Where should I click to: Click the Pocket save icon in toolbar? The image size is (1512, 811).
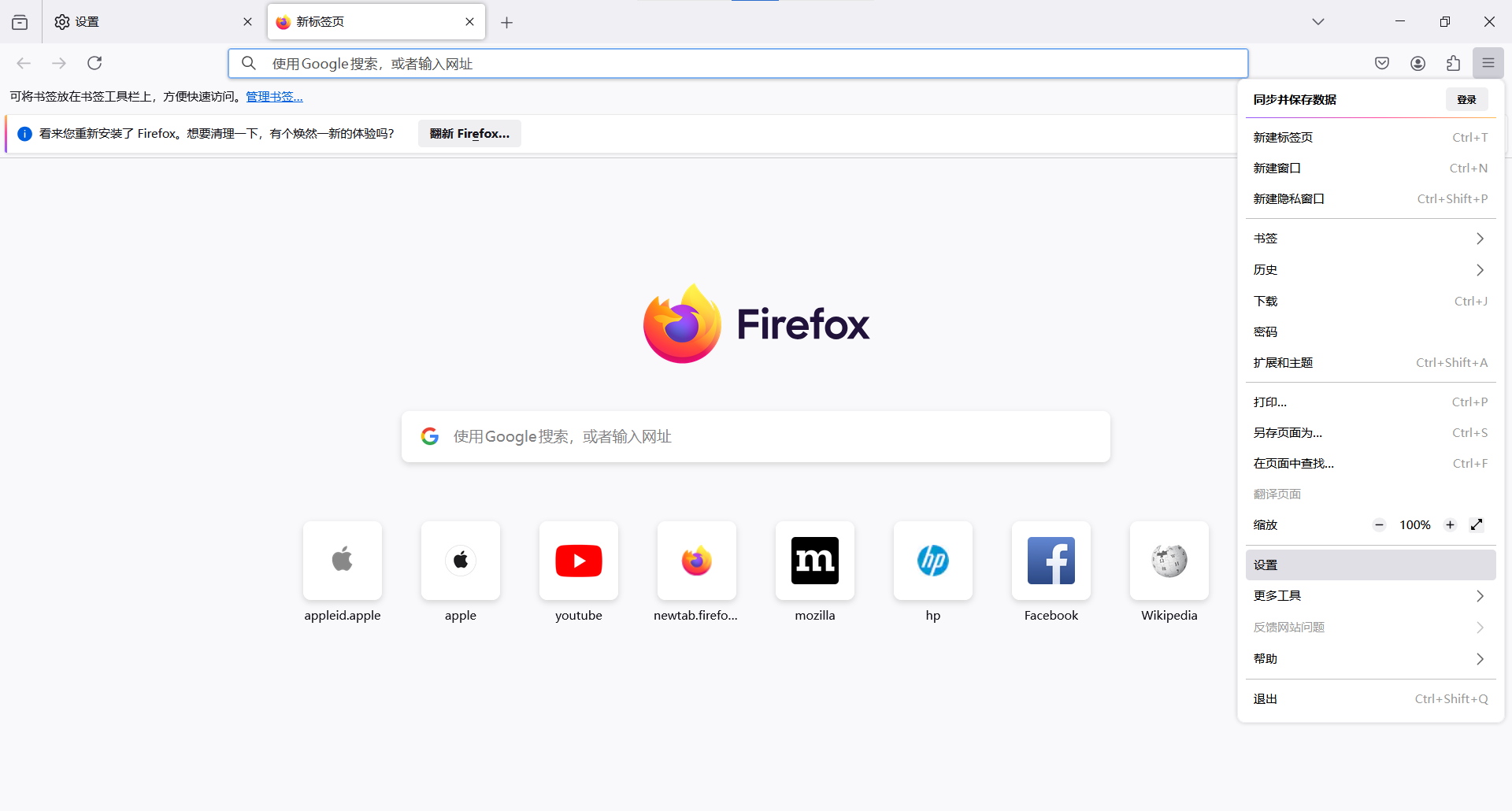tap(1381, 63)
